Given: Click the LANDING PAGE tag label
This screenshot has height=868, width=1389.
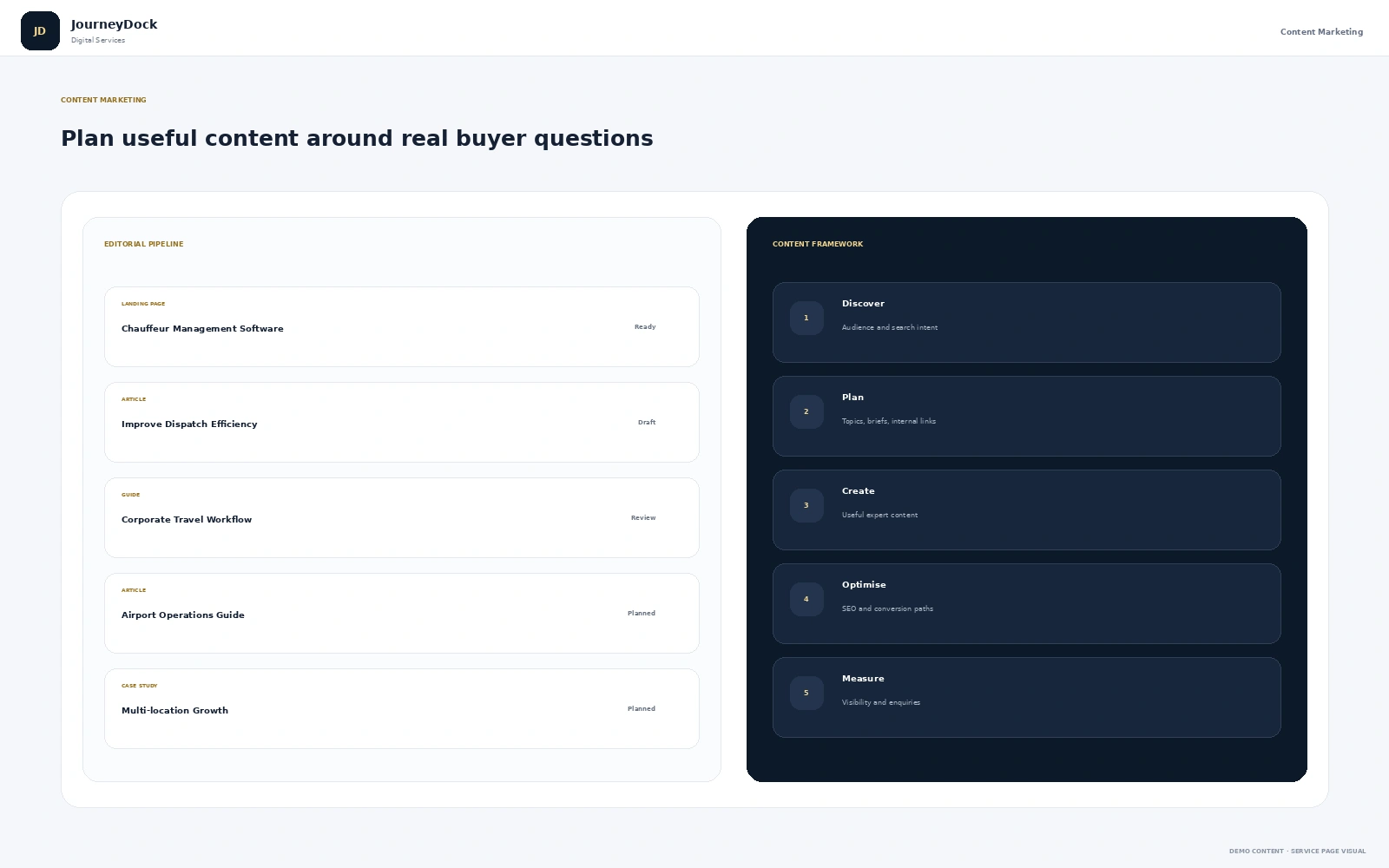Looking at the screenshot, I should click(x=143, y=304).
